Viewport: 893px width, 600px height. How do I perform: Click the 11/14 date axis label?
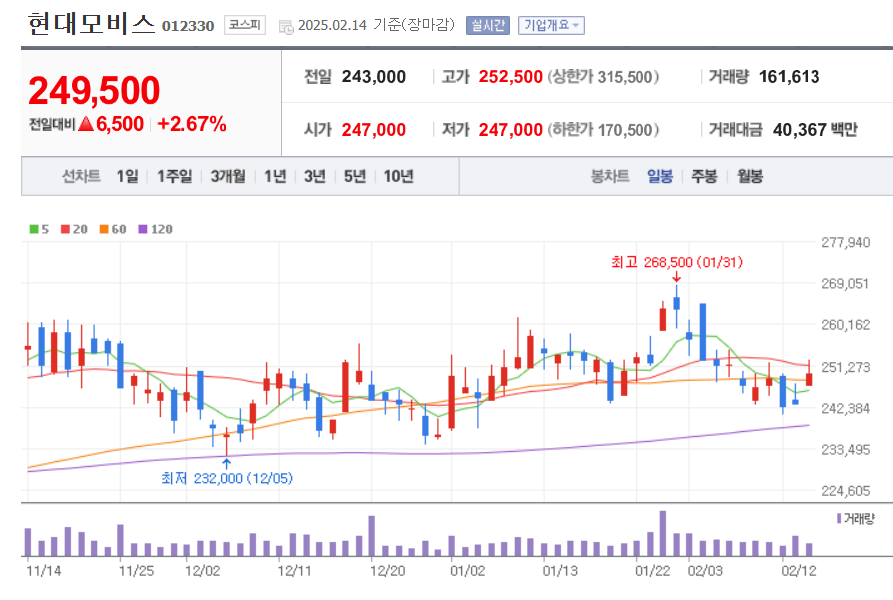tap(43, 571)
